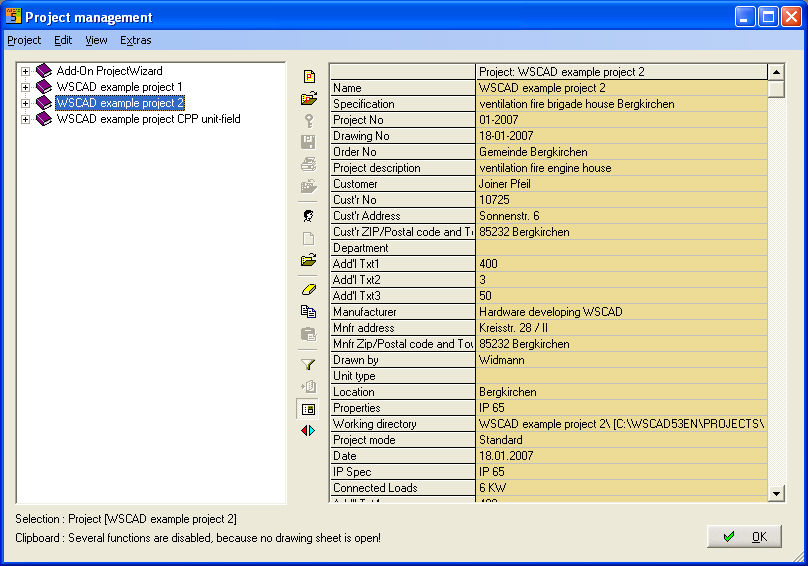Click the empty Department value cell

point(621,247)
